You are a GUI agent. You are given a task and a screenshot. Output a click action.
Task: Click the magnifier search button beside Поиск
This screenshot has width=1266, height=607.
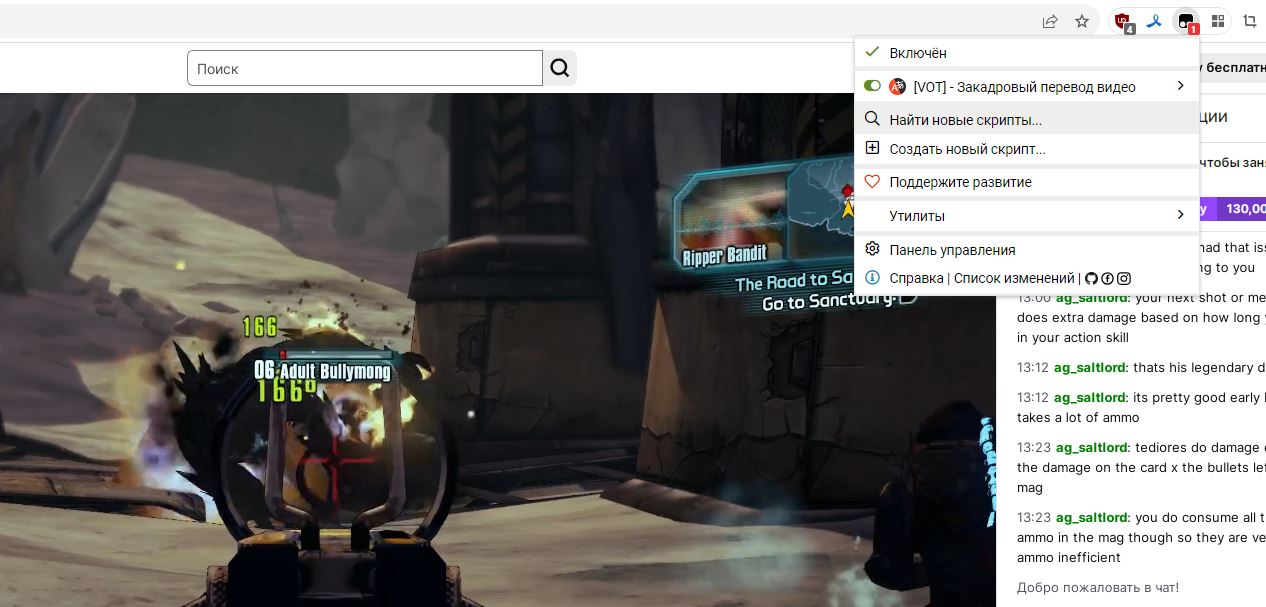[560, 68]
